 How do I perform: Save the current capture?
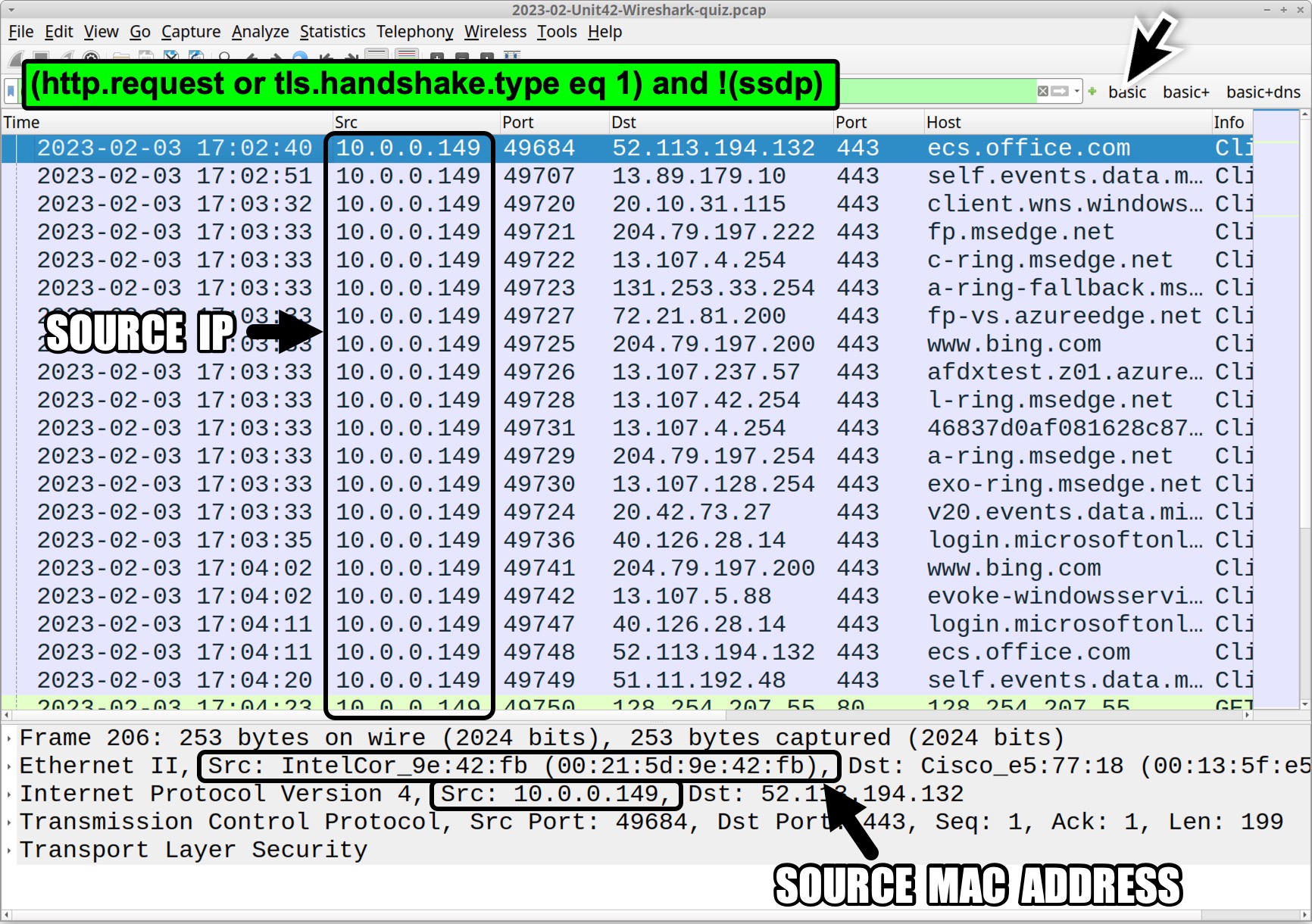click(147, 58)
